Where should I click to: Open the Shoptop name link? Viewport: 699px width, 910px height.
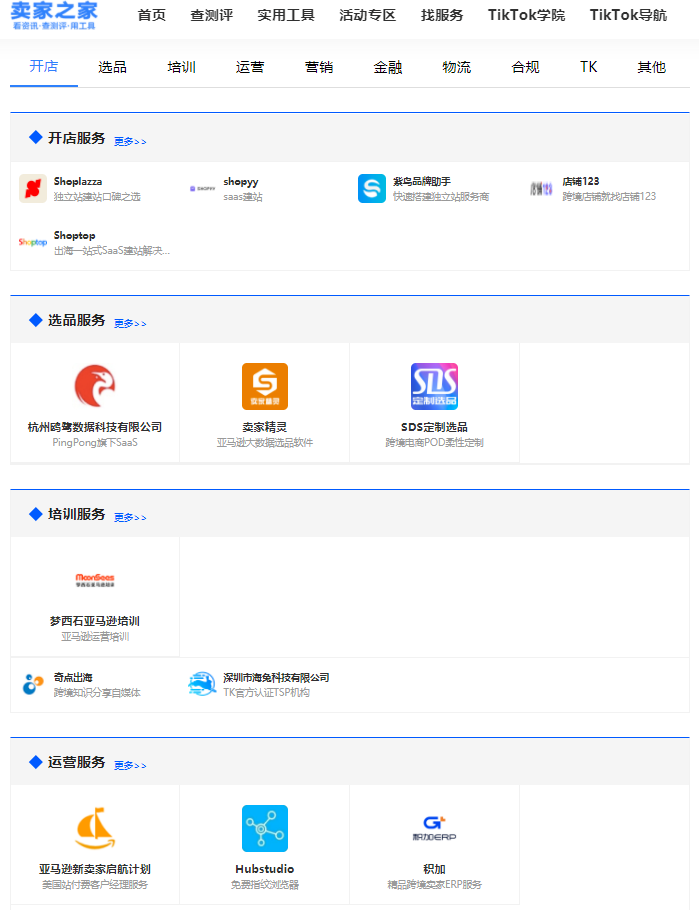(x=74, y=236)
